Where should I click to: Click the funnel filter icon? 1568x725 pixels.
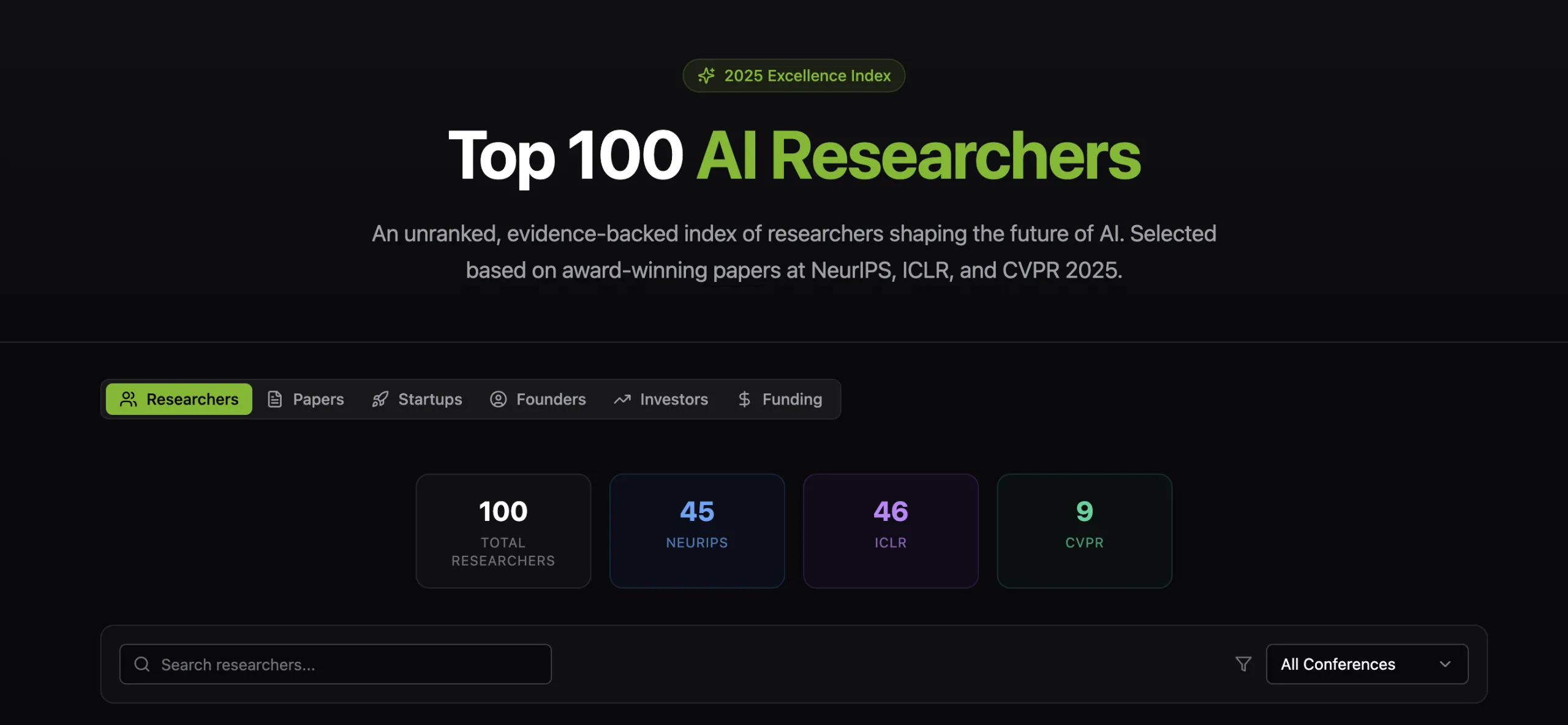pyautogui.click(x=1243, y=664)
